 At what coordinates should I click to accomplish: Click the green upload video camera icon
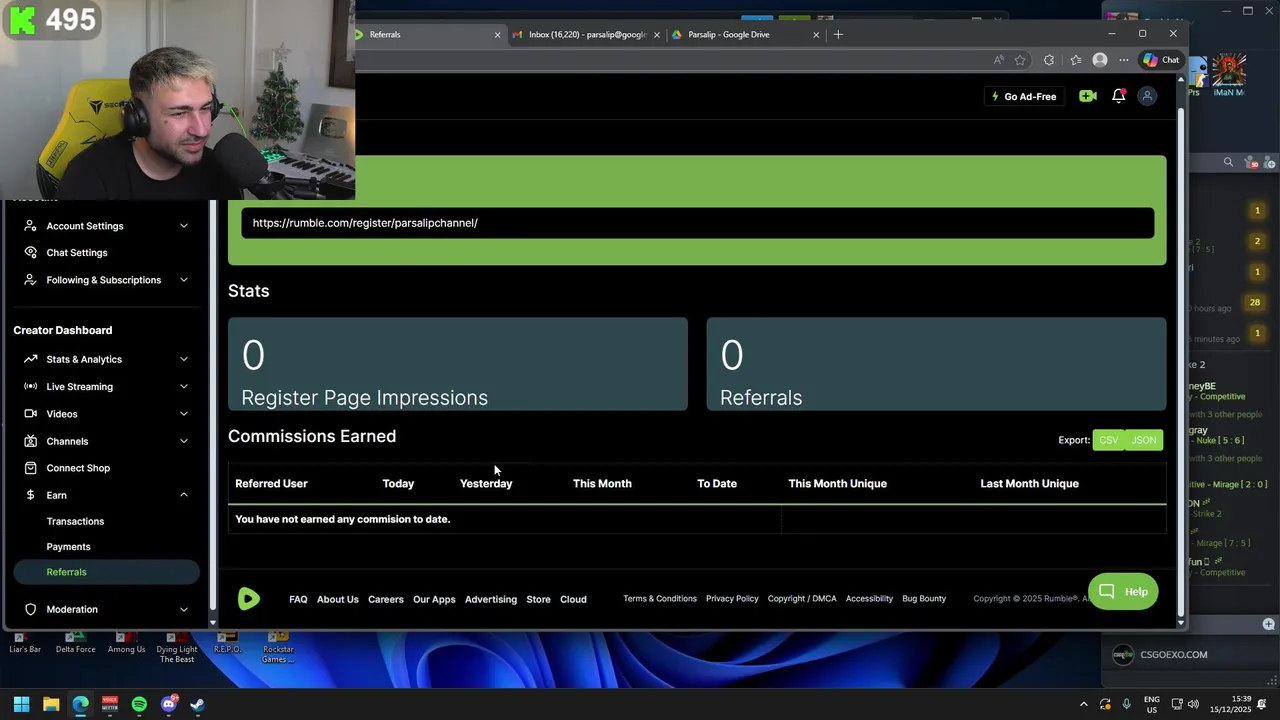point(1088,96)
